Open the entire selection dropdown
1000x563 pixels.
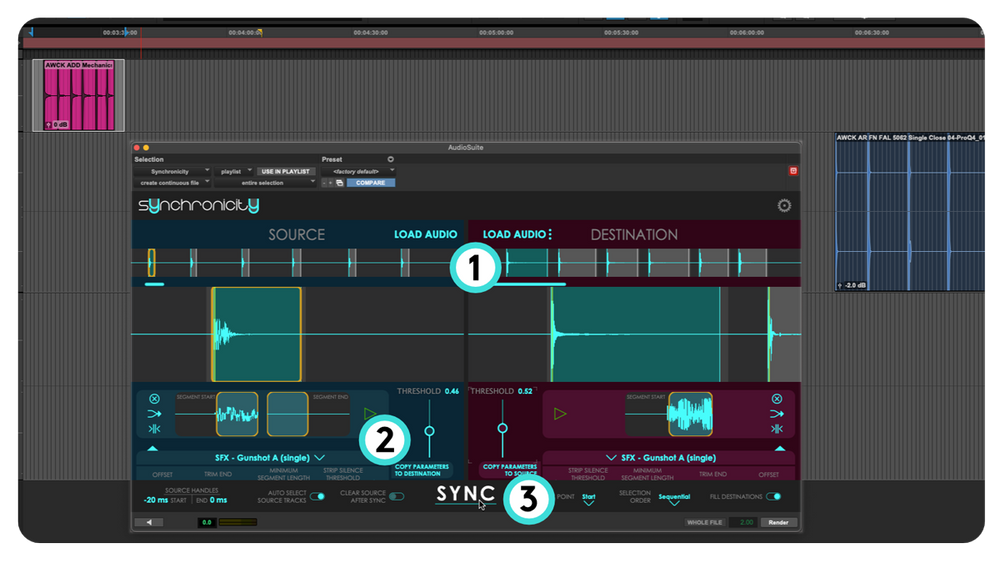(265, 183)
